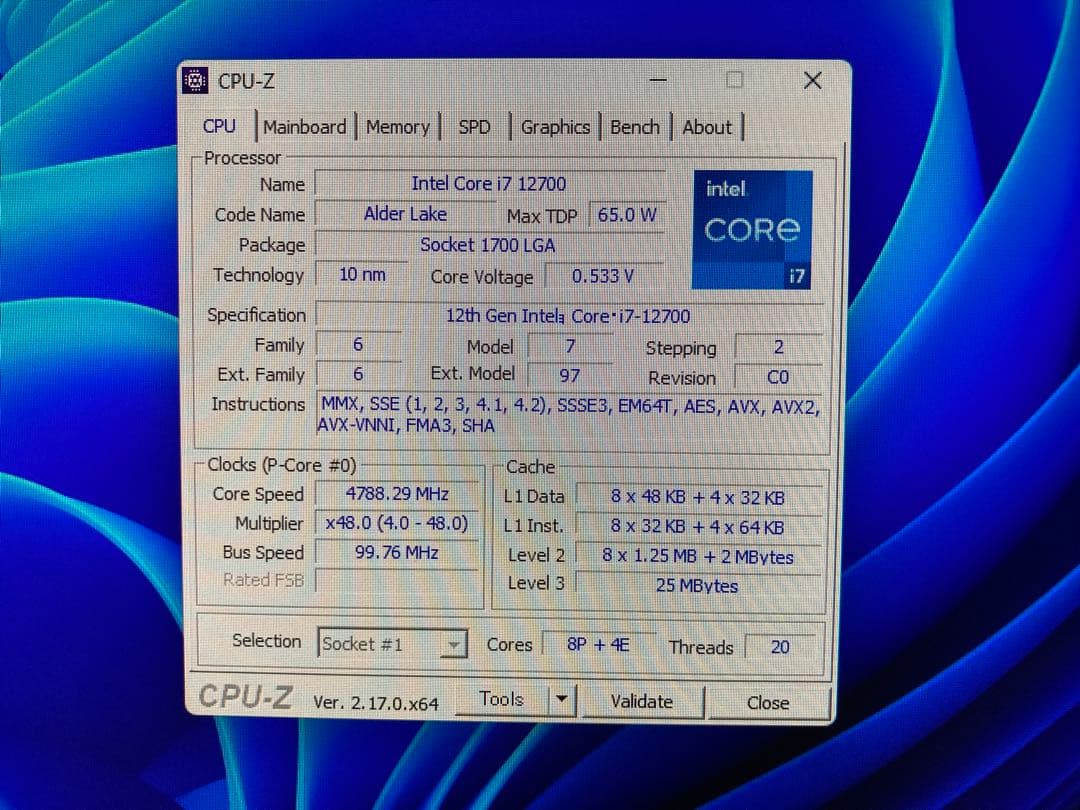Viewport: 1080px width, 810px height.
Task: Click the Multiplier value x48.0 (4.0 - 48.0)
Action: coord(397,523)
